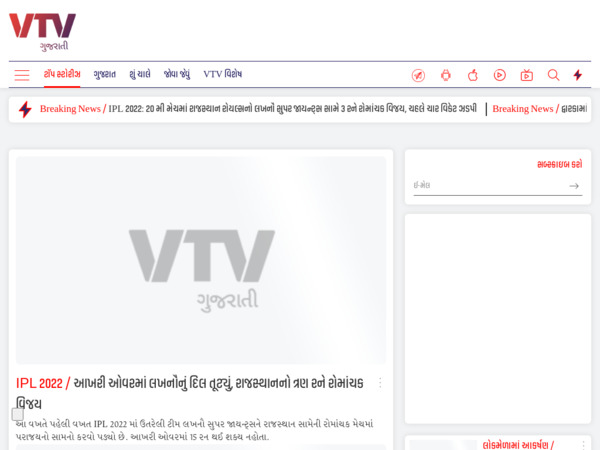Click the play video icon

[499, 75]
